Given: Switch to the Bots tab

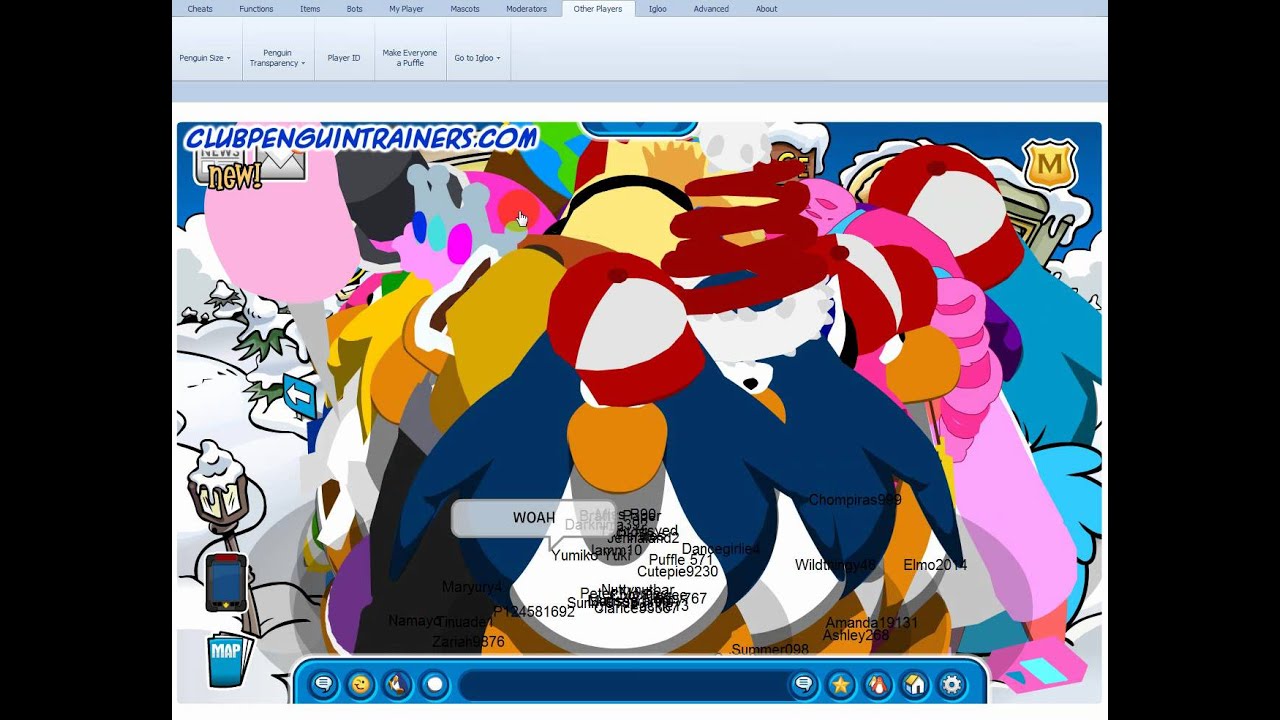Looking at the screenshot, I should click(355, 9).
